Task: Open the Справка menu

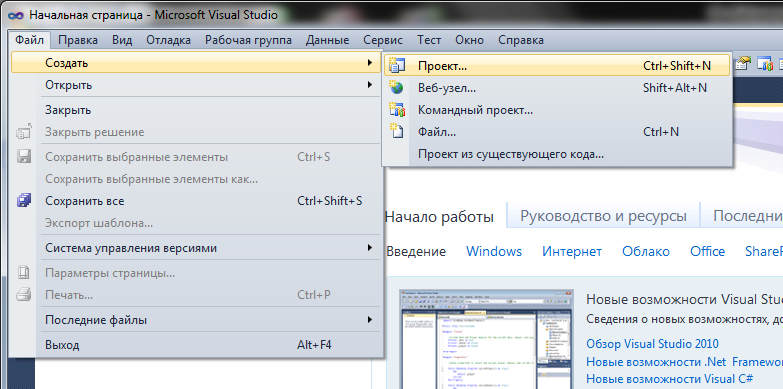Action: coord(521,40)
